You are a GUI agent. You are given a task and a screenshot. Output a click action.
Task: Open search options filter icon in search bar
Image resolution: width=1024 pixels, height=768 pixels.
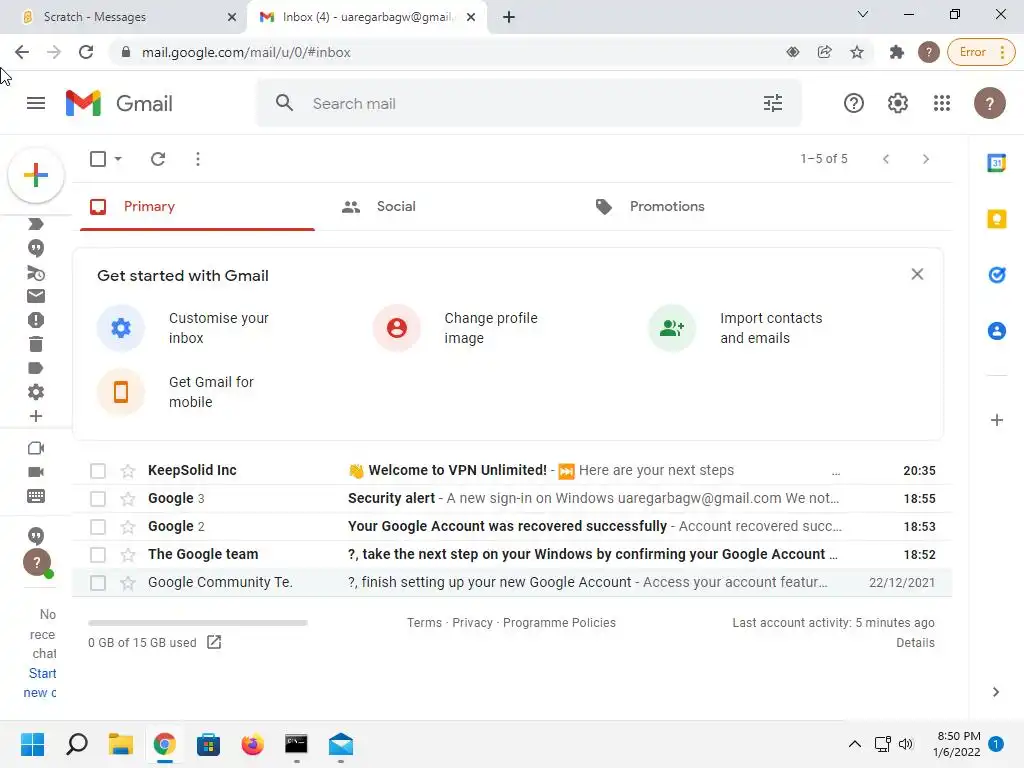click(x=773, y=103)
